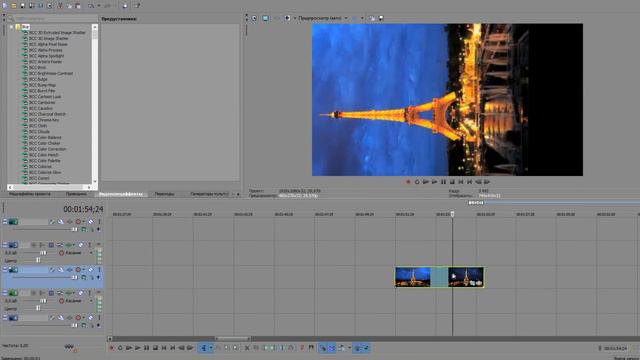Screen dimensions: 640x360
Task: Save the project using toolbar icon
Action: click(x=22, y=6)
